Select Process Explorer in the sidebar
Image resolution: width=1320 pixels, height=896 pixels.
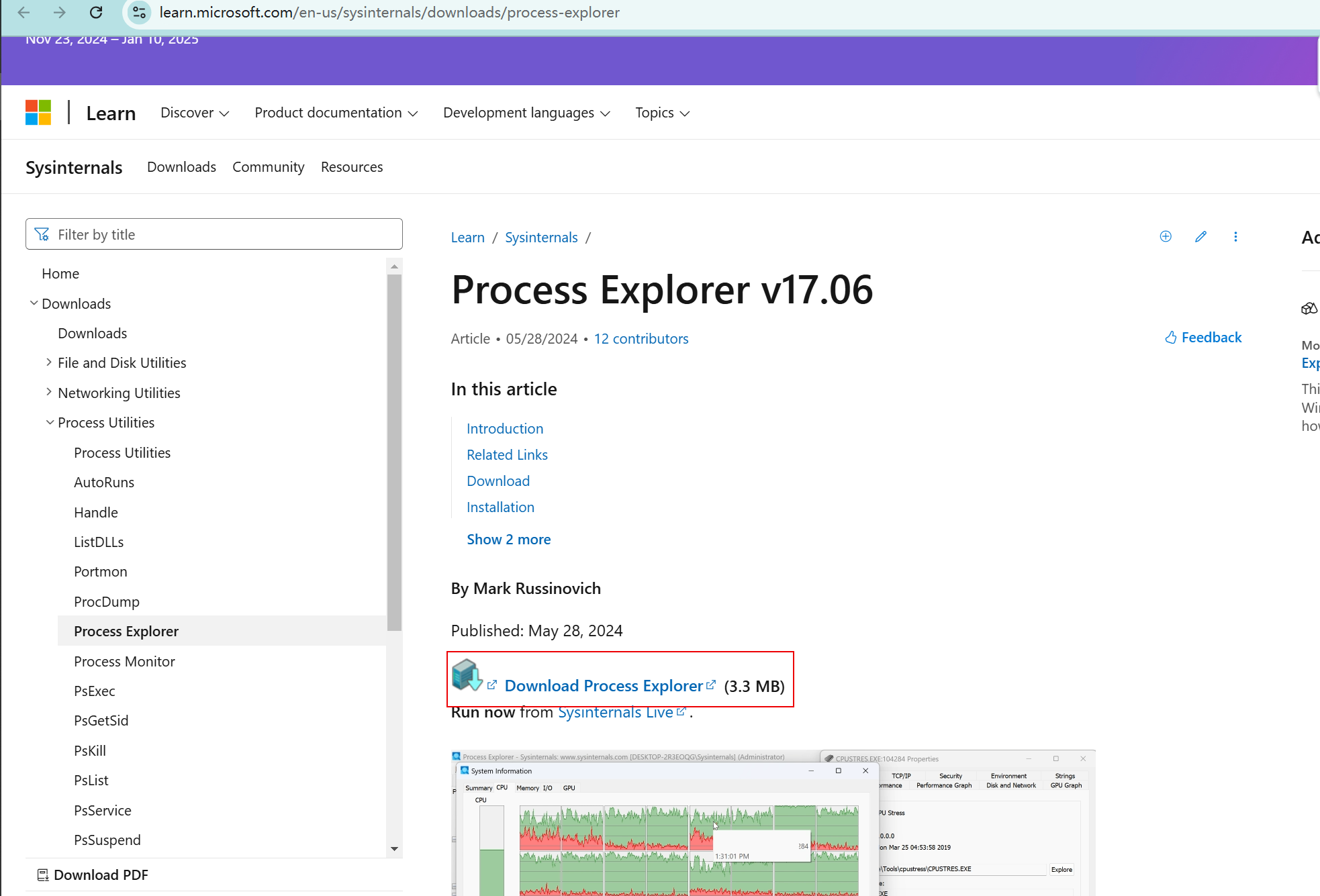tap(222, 632)
